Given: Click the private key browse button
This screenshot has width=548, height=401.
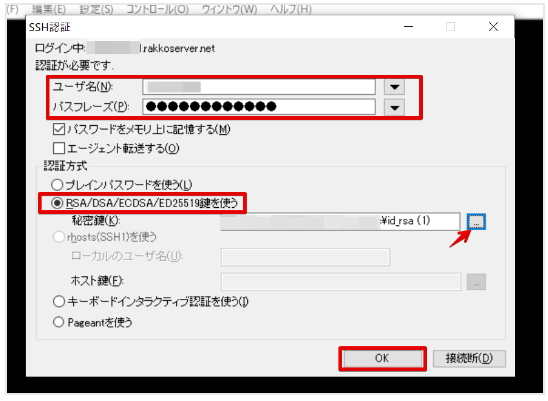Looking at the screenshot, I should point(476,221).
